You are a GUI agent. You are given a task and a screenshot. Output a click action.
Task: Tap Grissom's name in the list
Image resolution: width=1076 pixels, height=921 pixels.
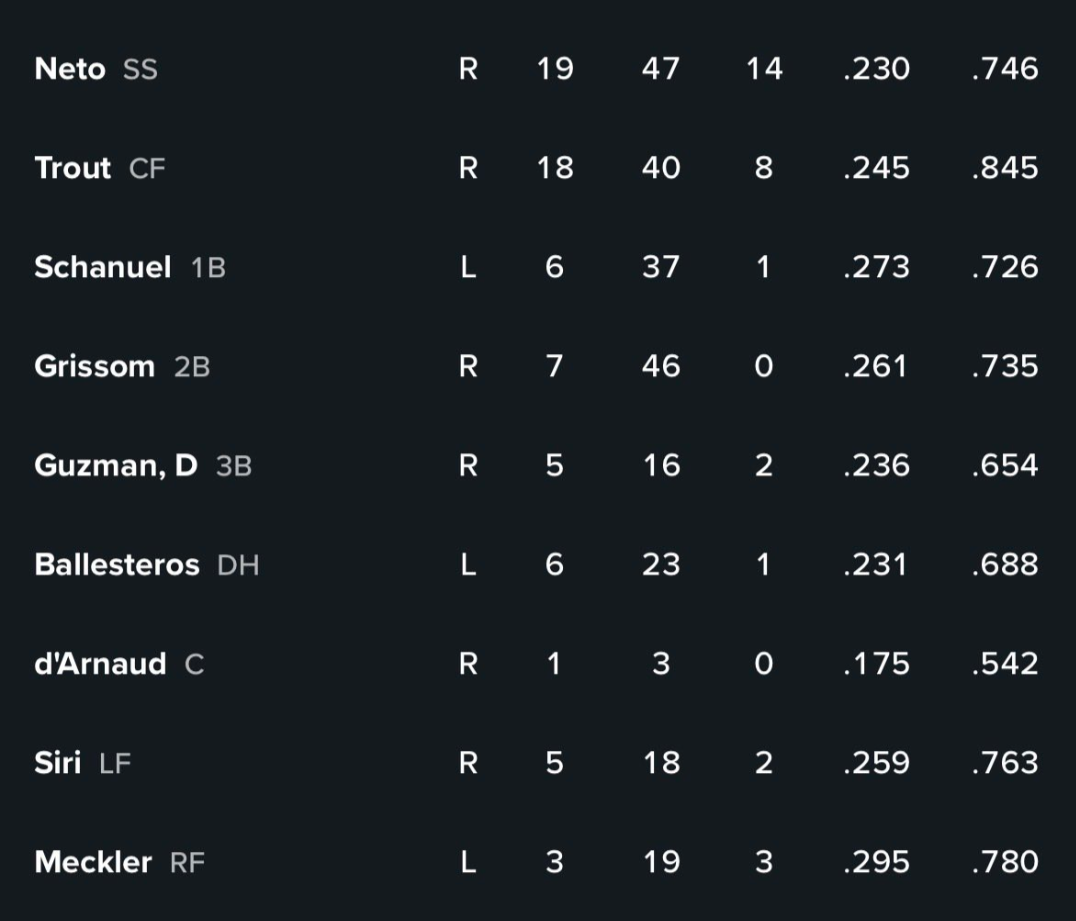(95, 366)
